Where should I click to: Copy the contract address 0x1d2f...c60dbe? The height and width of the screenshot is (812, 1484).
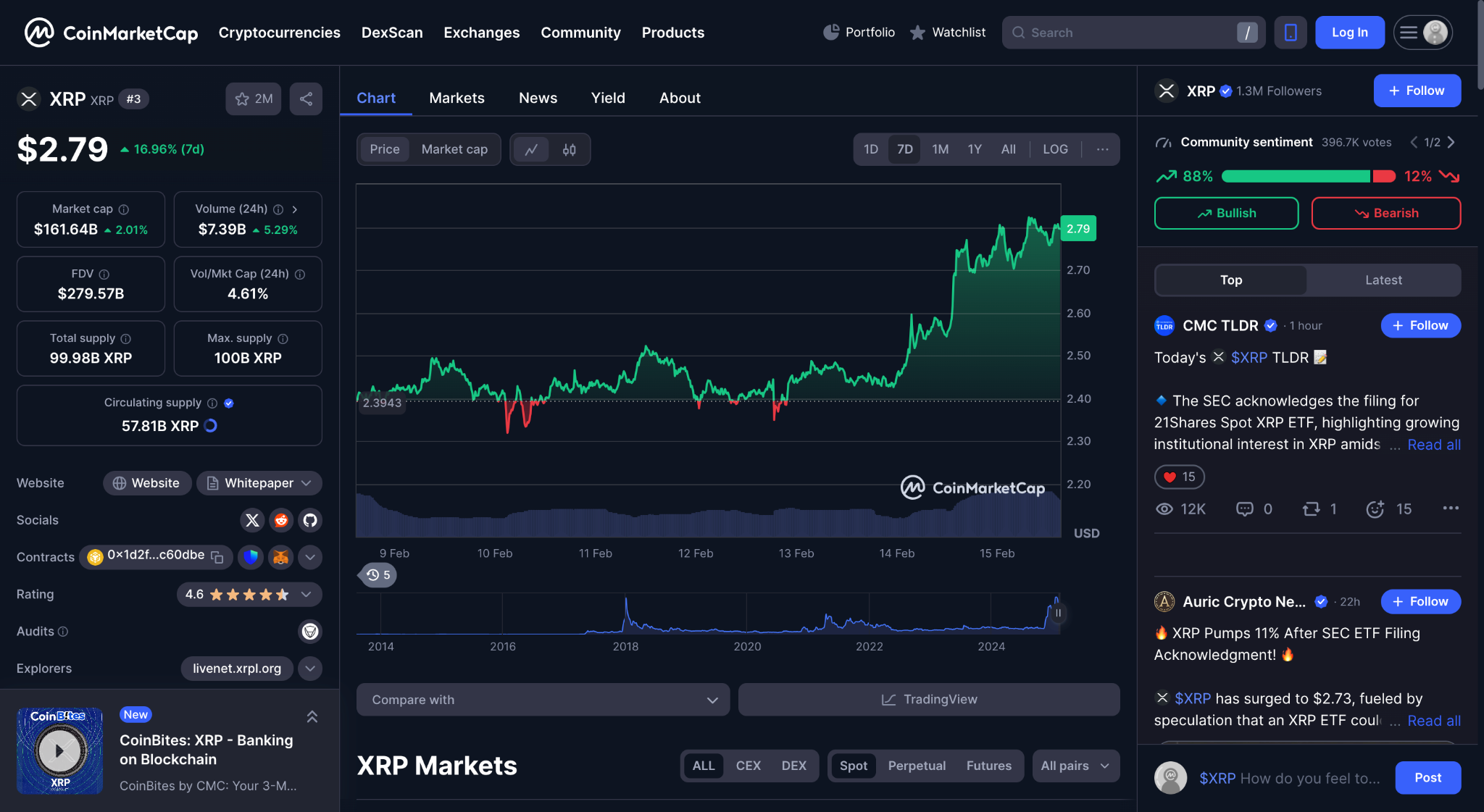[x=217, y=557]
